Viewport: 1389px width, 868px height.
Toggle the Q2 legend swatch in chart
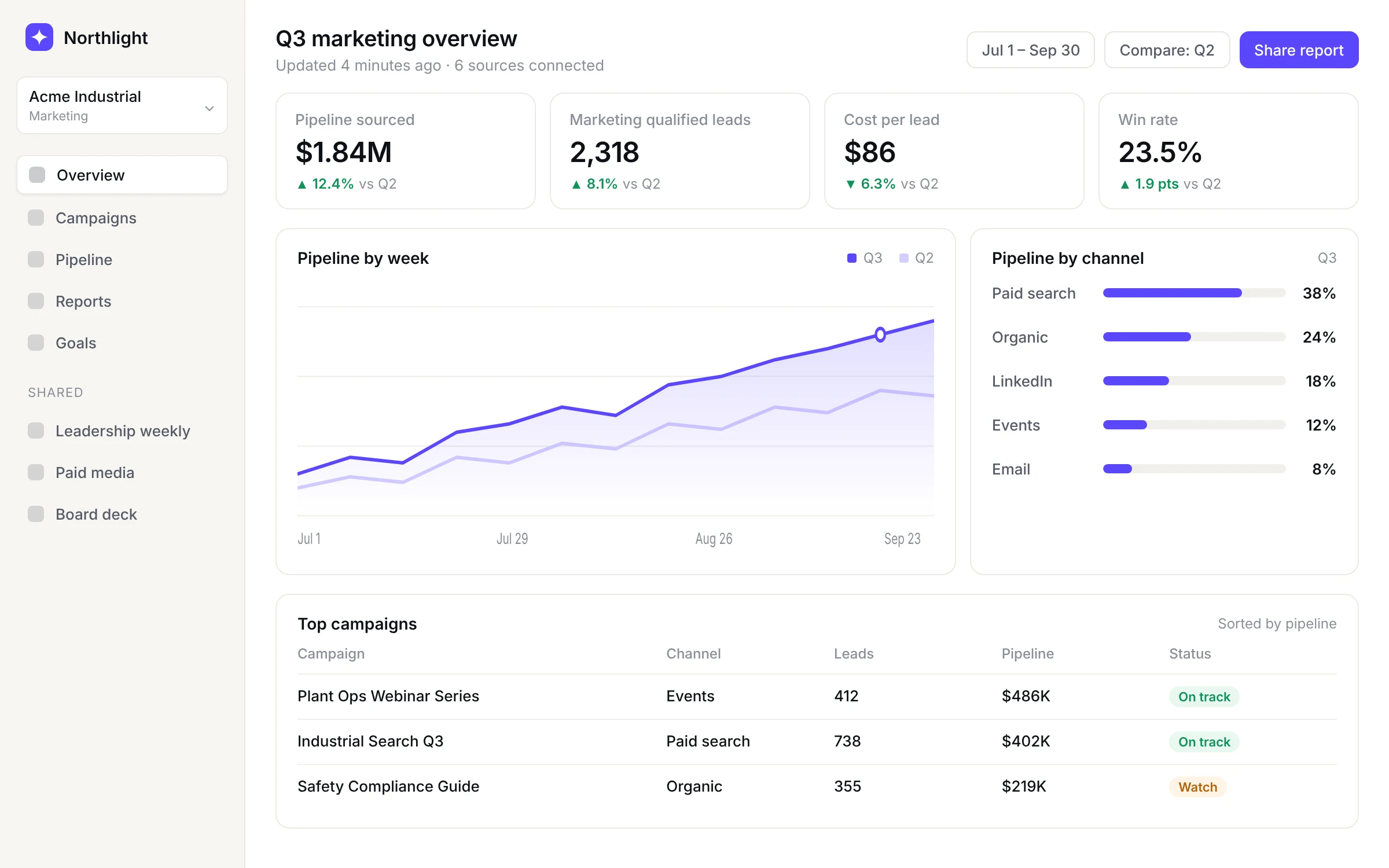click(903, 258)
